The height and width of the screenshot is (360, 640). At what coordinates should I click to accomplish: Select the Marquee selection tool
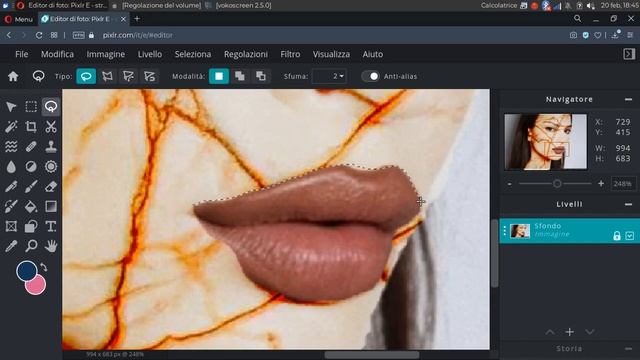tap(31, 107)
